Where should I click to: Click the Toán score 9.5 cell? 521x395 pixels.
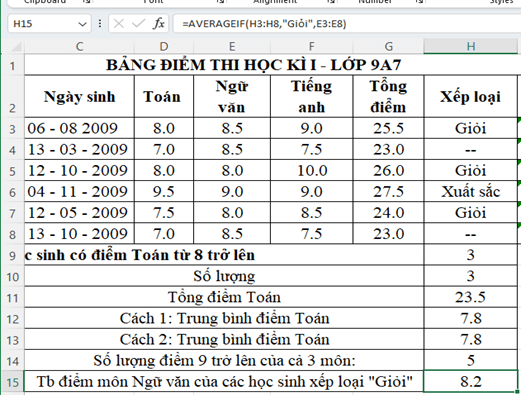tap(164, 192)
